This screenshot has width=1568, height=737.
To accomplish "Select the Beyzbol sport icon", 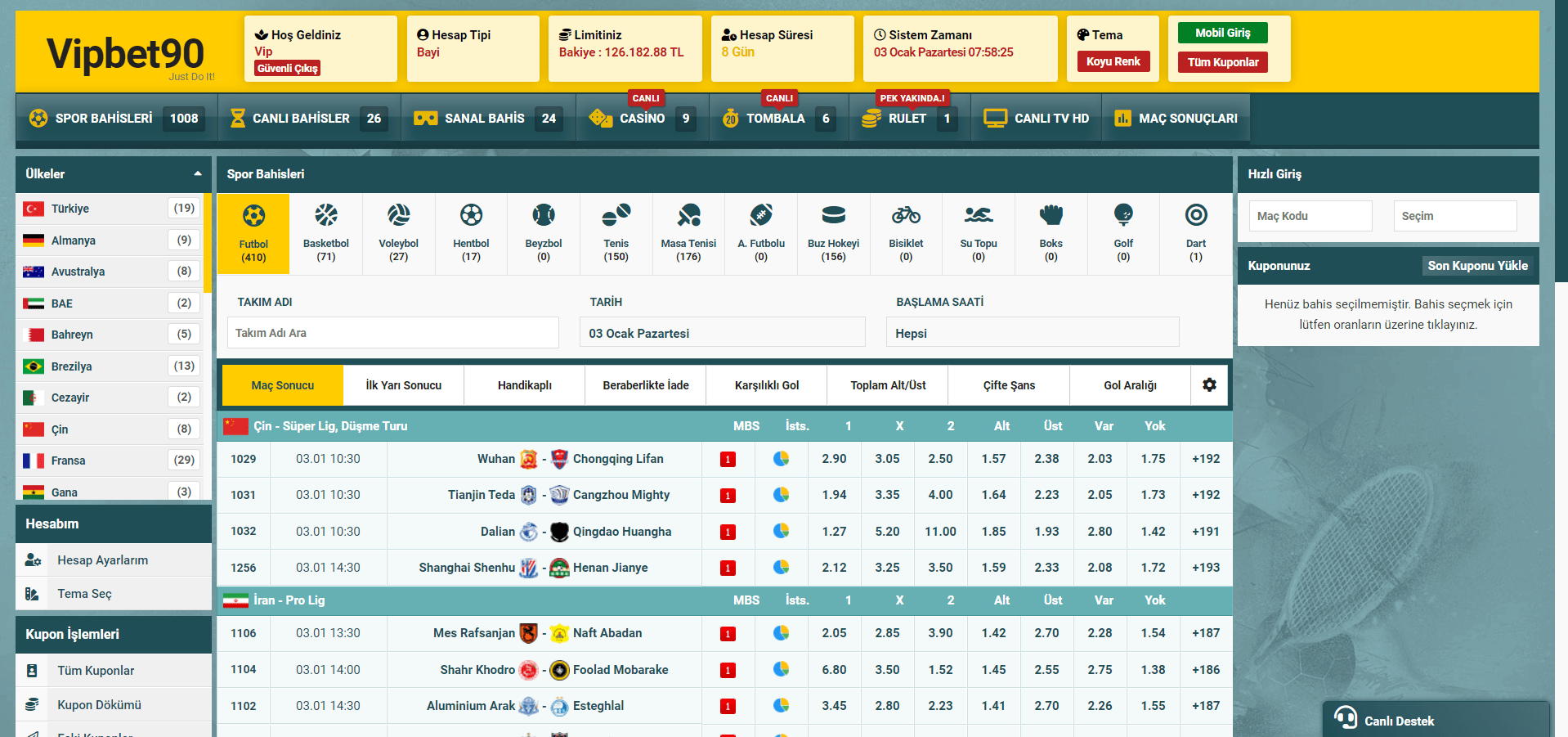I will (544, 215).
